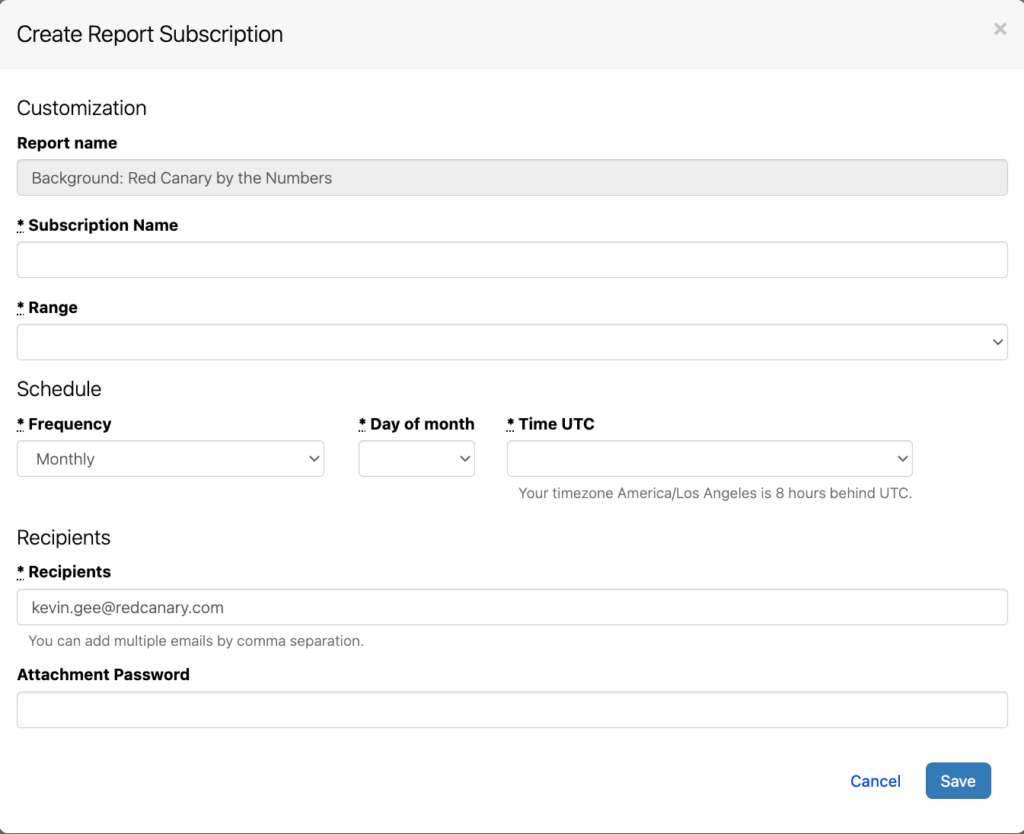Click the Range field label
The height and width of the screenshot is (834, 1024).
(x=52, y=308)
